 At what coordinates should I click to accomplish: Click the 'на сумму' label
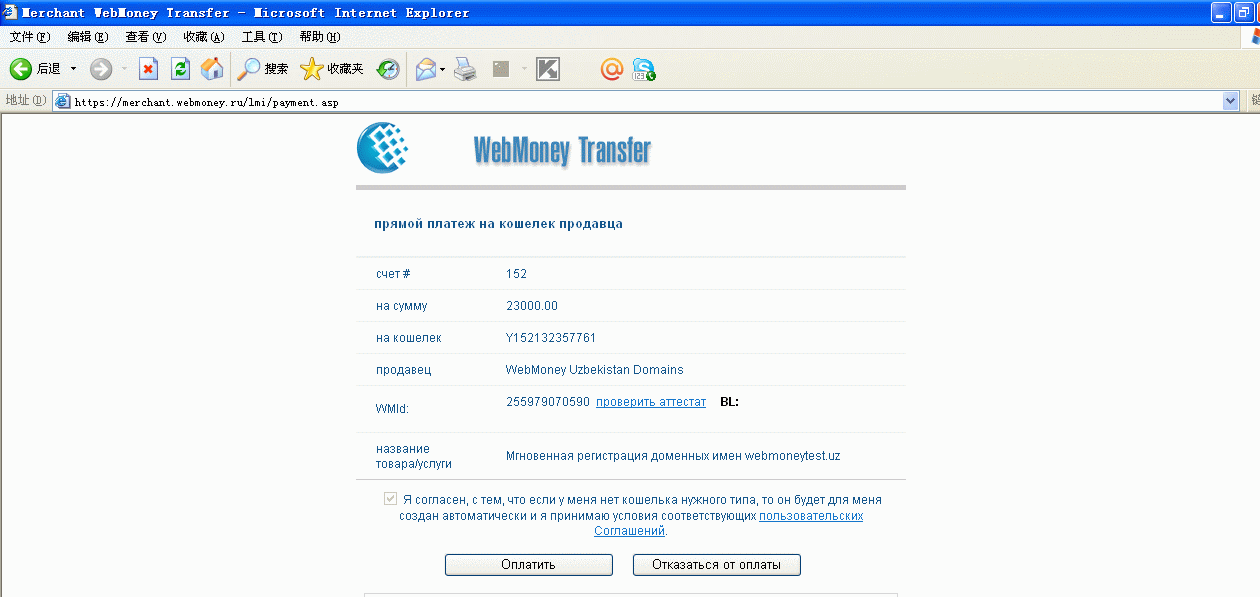click(402, 306)
